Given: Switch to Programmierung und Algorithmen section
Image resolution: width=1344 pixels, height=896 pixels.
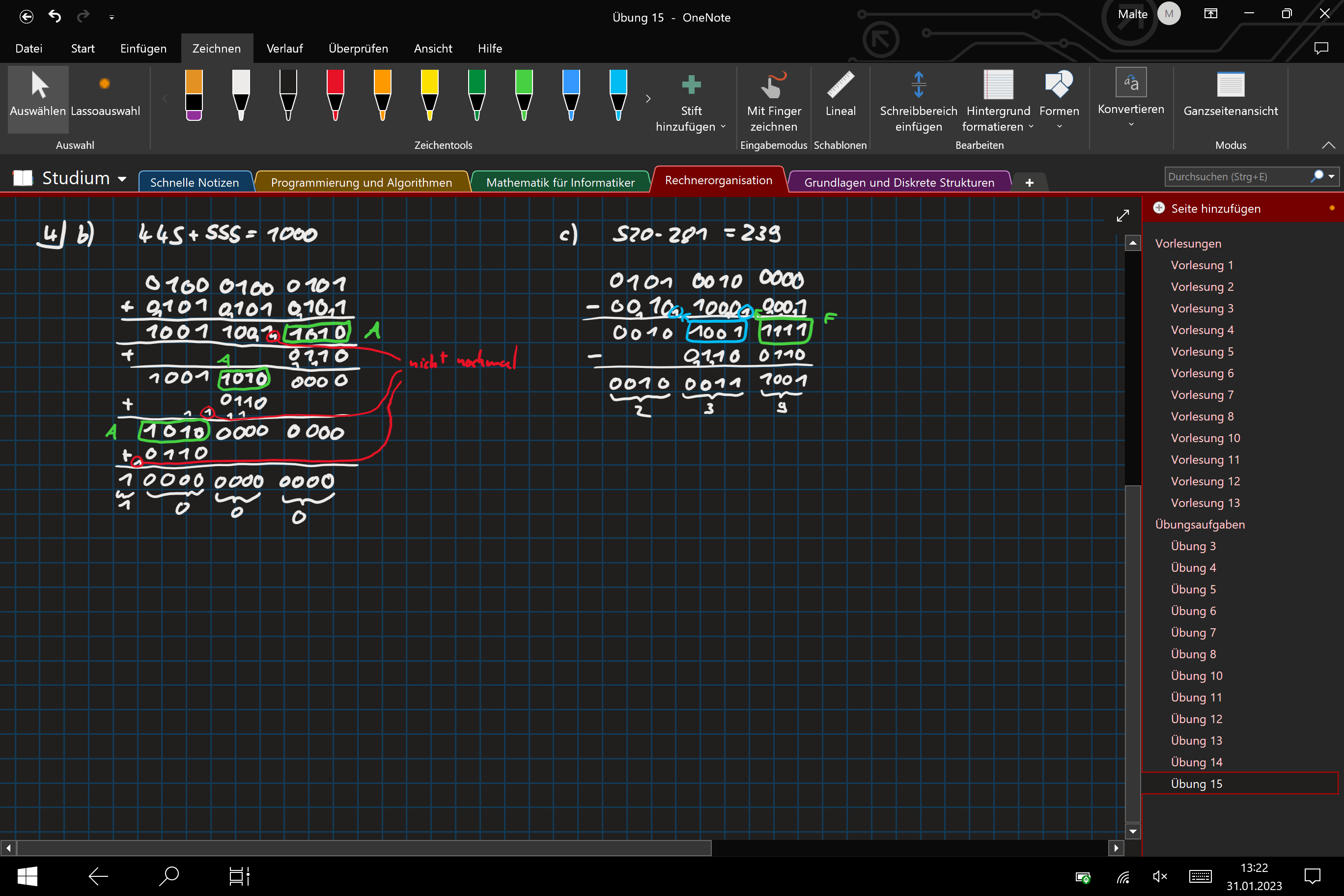Looking at the screenshot, I should 361,182.
